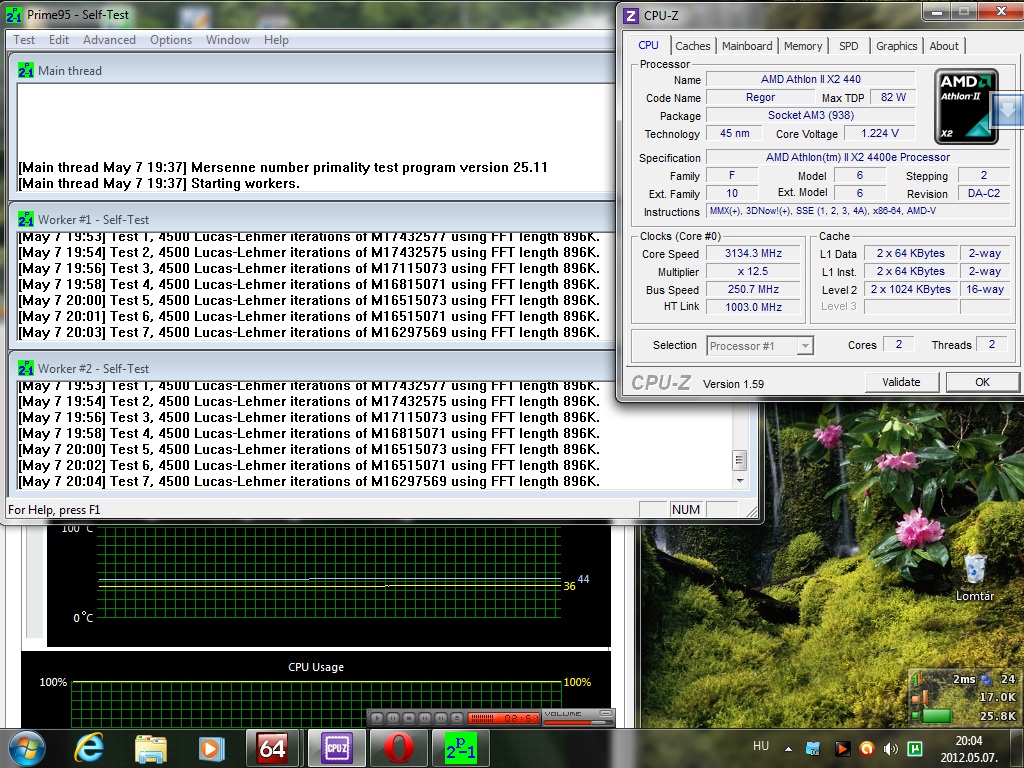
Task: Open Windows Media Player from the taskbar
Action: [211, 748]
